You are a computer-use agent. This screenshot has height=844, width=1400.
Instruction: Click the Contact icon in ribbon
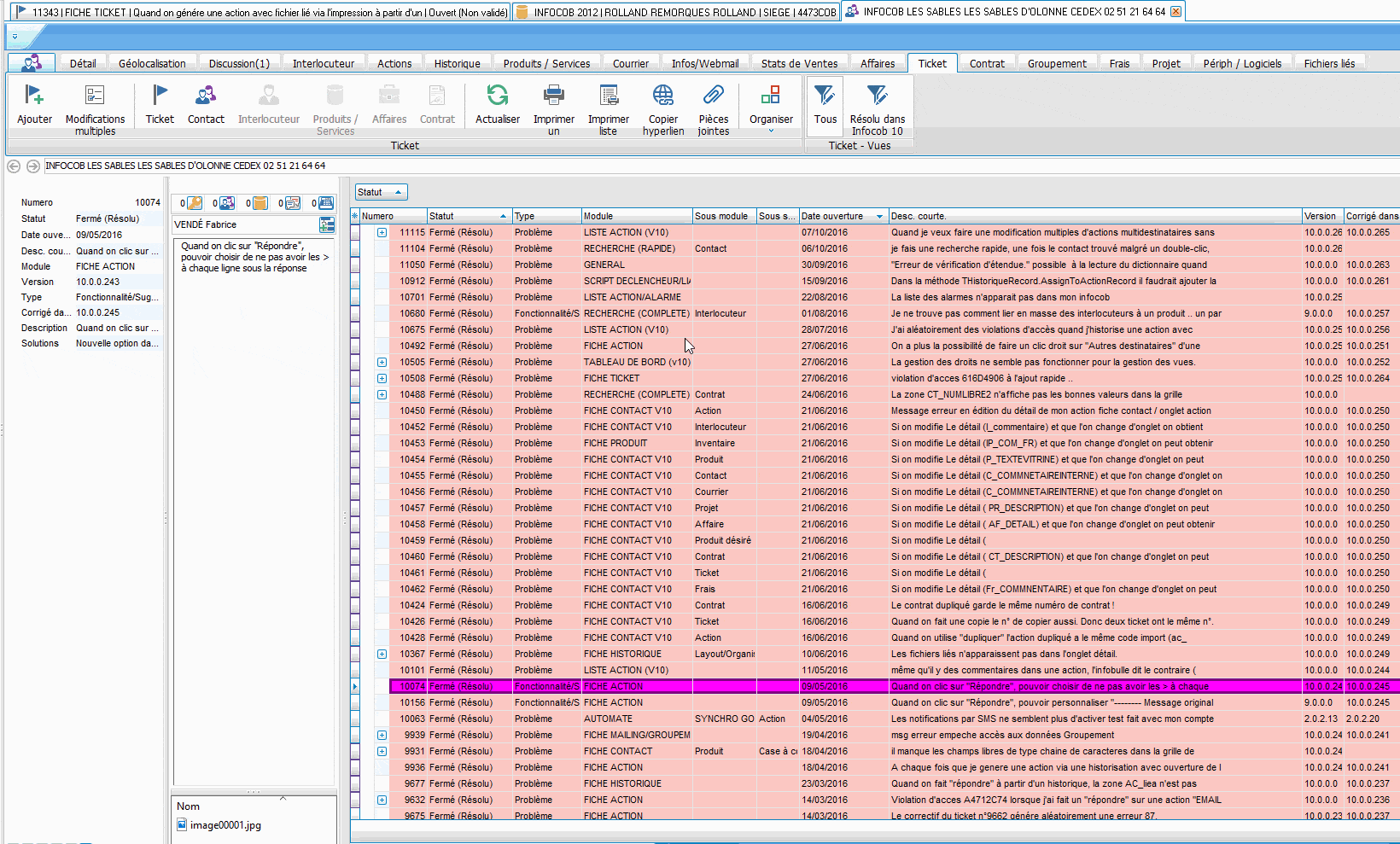point(206,96)
